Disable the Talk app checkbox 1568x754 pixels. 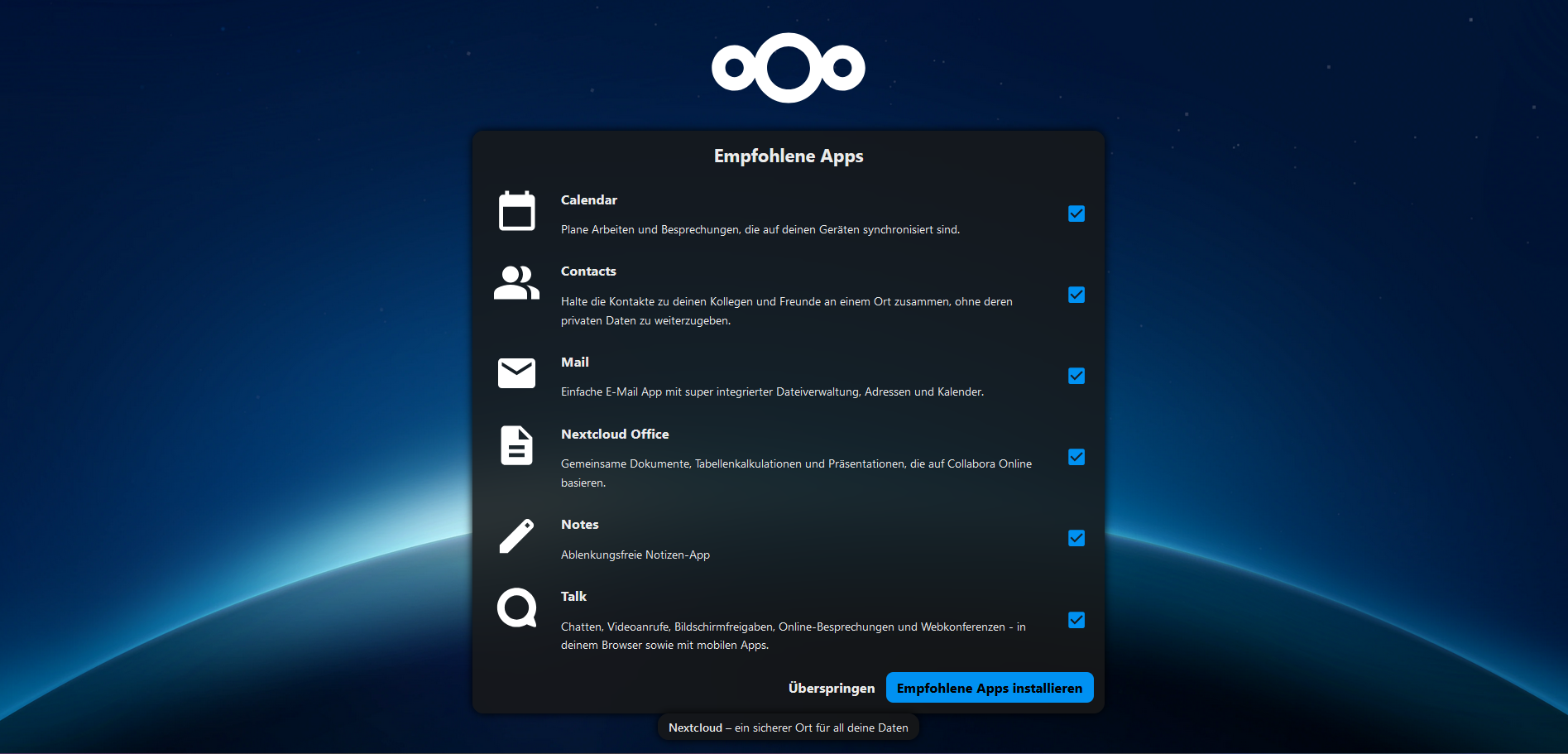(x=1077, y=620)
